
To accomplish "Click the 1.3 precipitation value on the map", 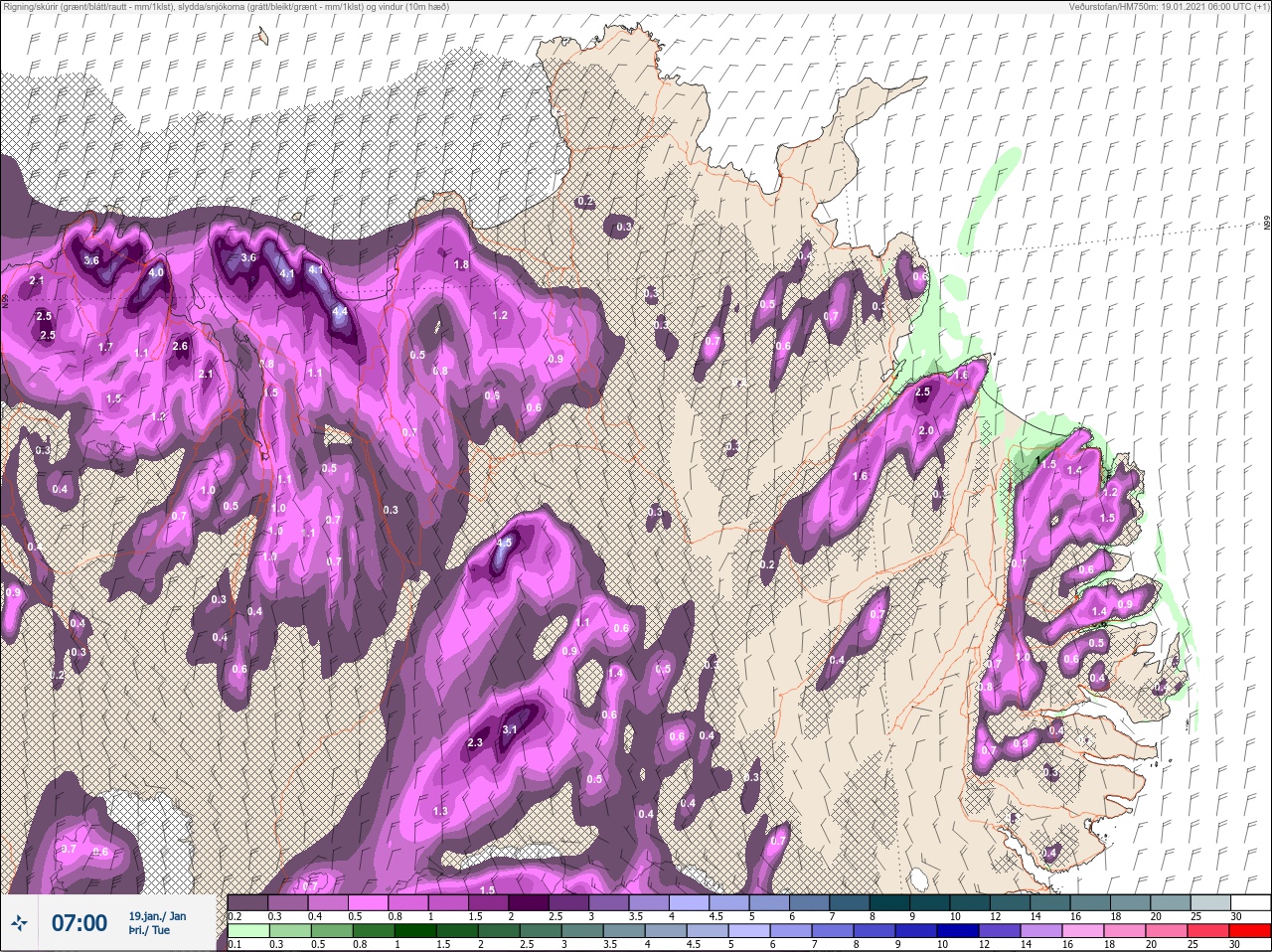I will pos(440,811).
